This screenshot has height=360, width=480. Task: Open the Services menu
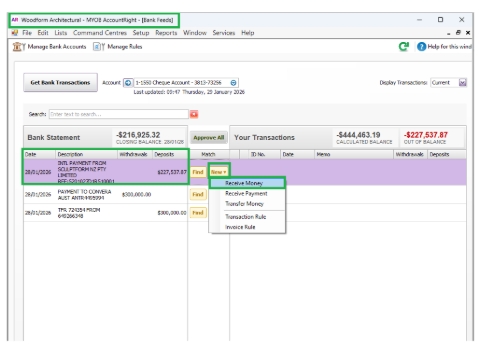click(x=224, y=33)
